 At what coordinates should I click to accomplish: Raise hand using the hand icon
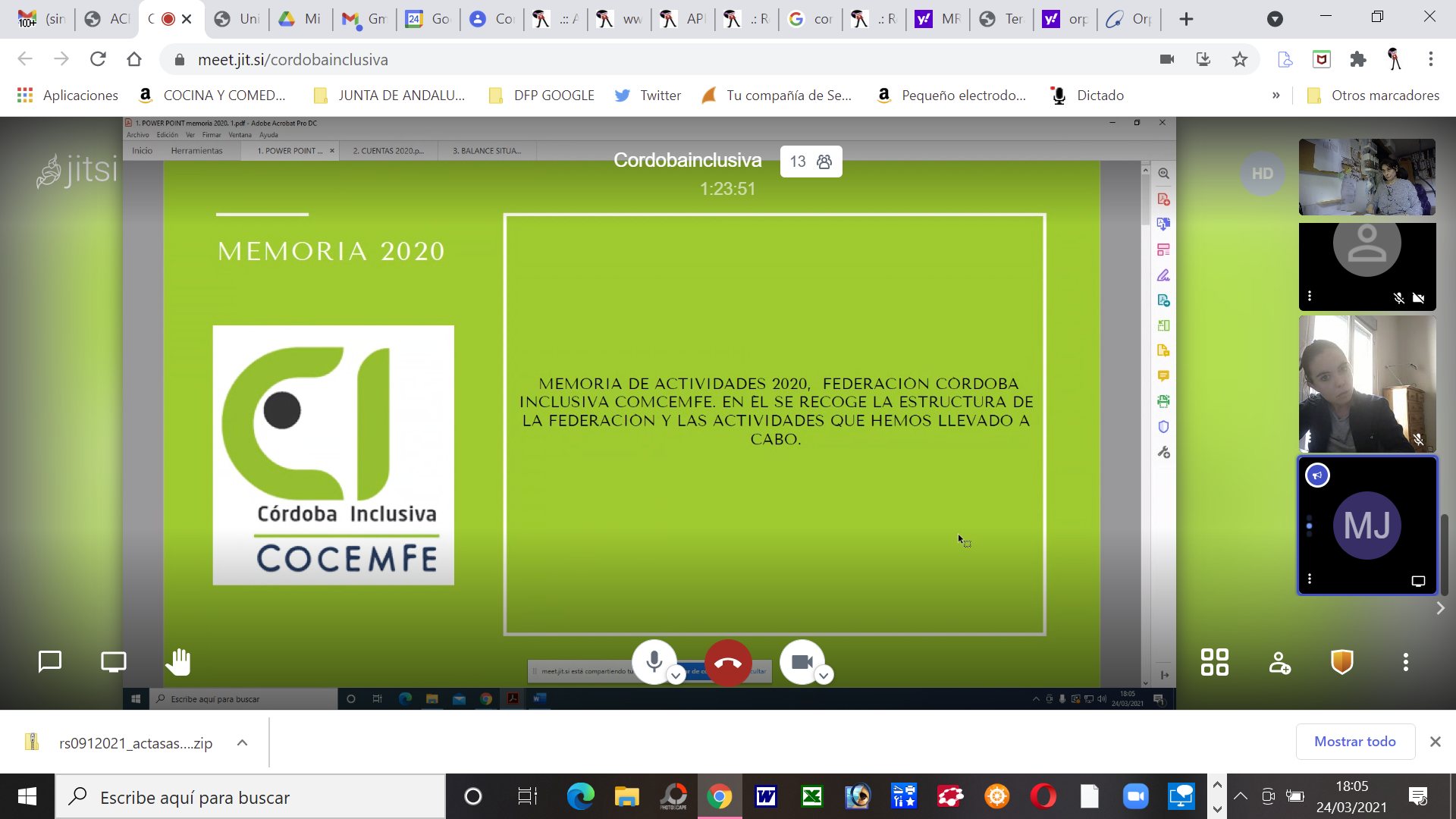(x=178, y=662)
